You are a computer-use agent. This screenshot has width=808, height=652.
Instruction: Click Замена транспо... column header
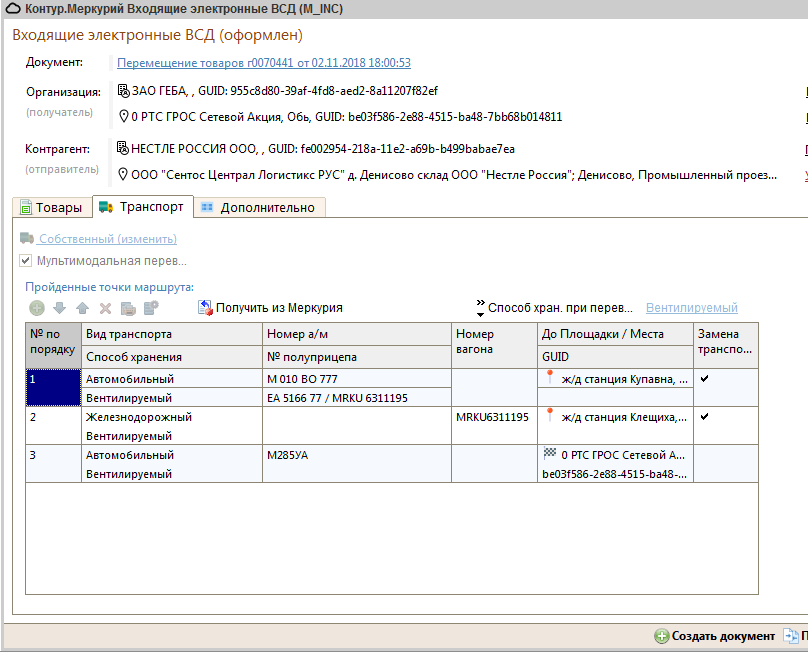click(x=726, y=345)
